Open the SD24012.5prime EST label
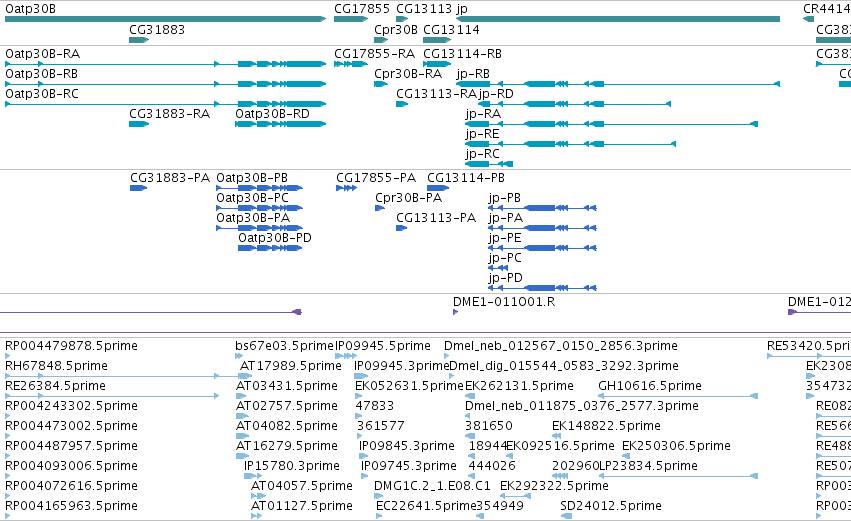 (611, 506)
